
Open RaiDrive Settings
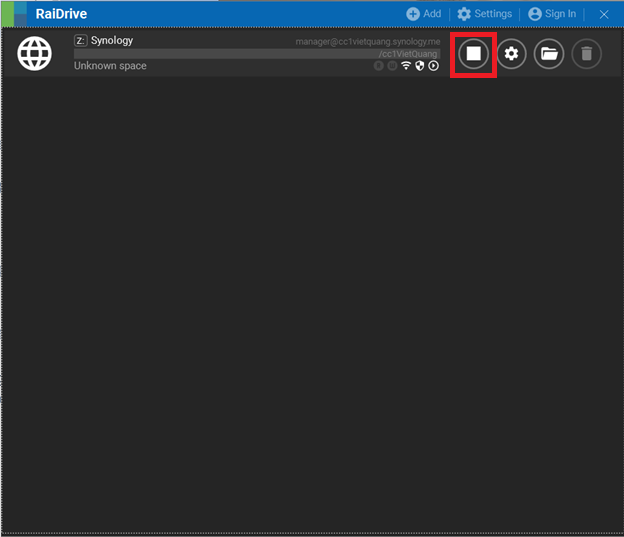(x=484, y=14)
